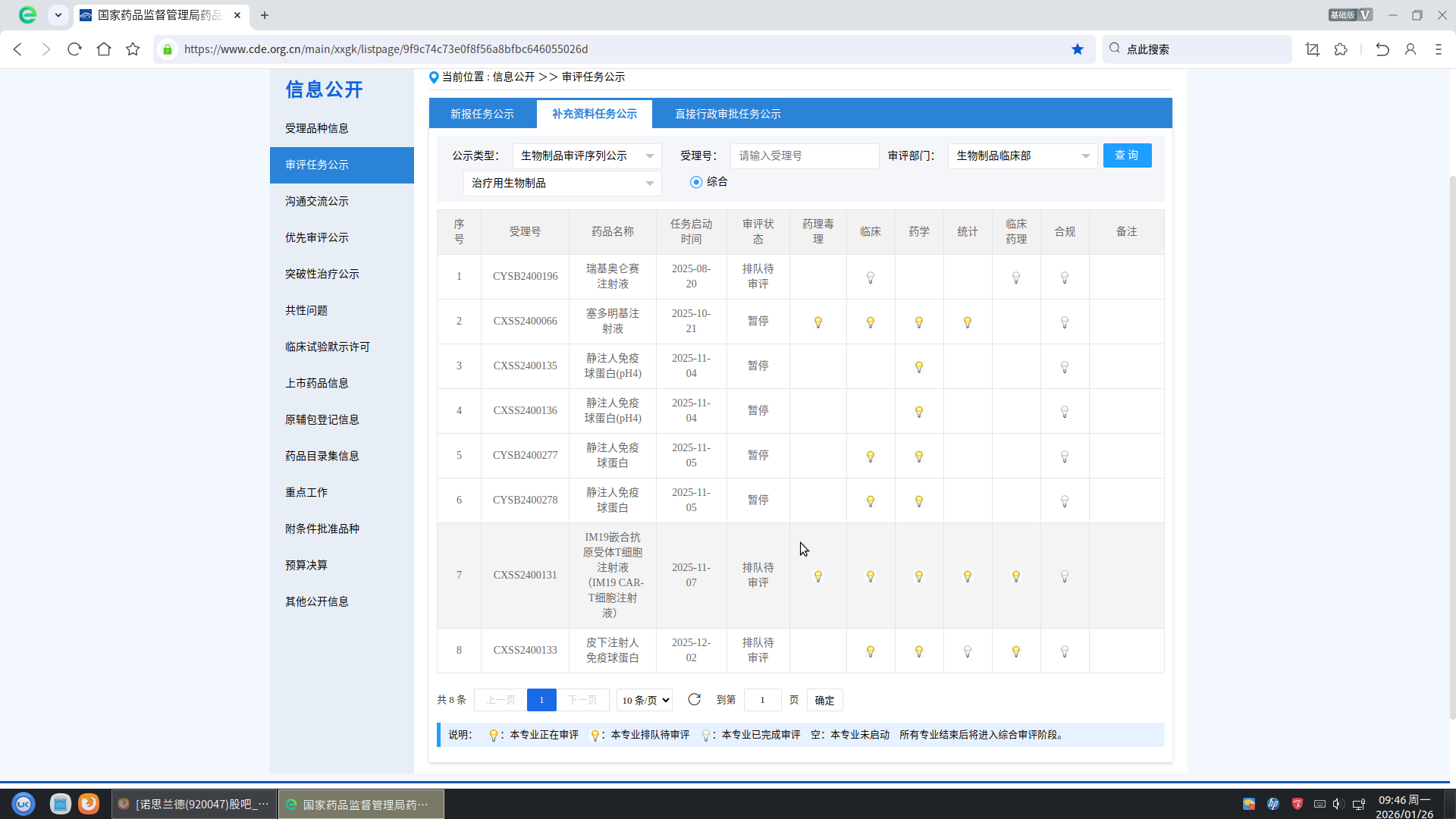Switch to the 直接行政审批任务公示 tab
Viewport: 1456px width, 819px height.
[728, 114]
